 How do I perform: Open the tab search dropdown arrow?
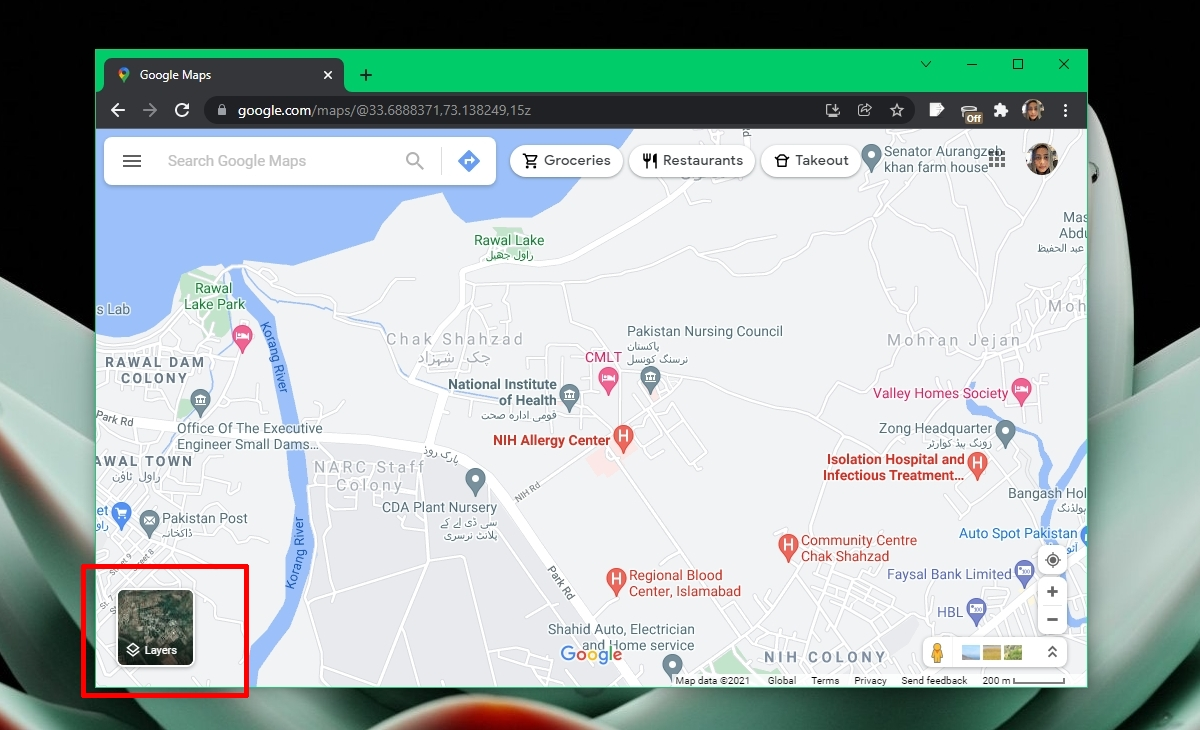[x=926, y=64]
